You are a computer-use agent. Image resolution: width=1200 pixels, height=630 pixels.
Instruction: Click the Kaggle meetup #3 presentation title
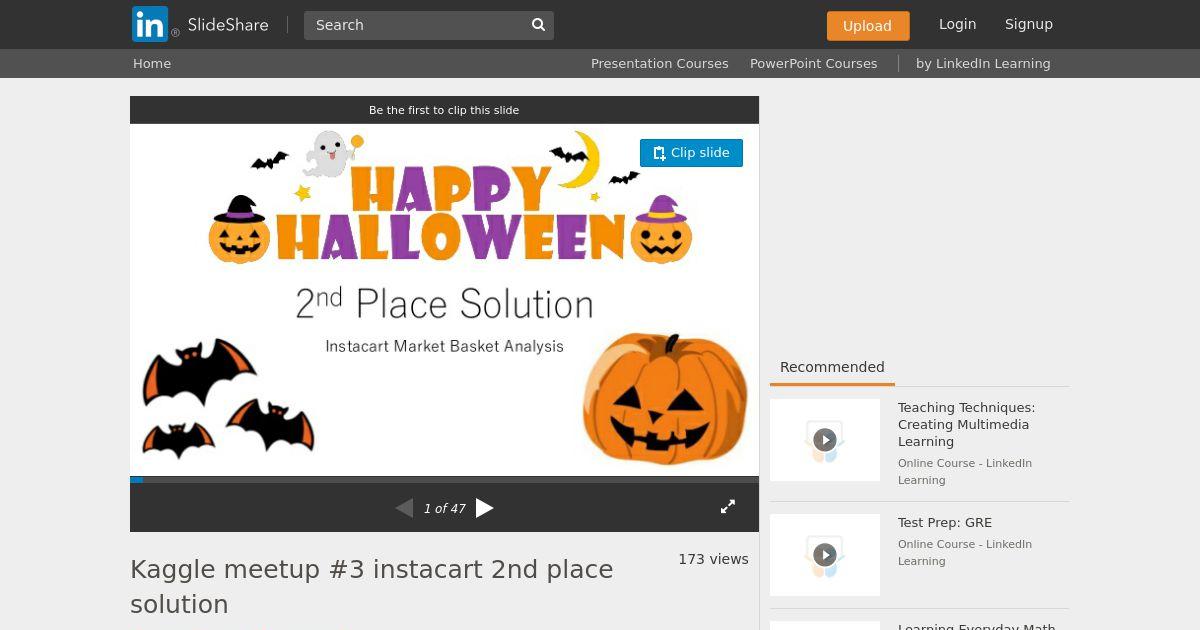pyautogui.click(x=372, y=587)
